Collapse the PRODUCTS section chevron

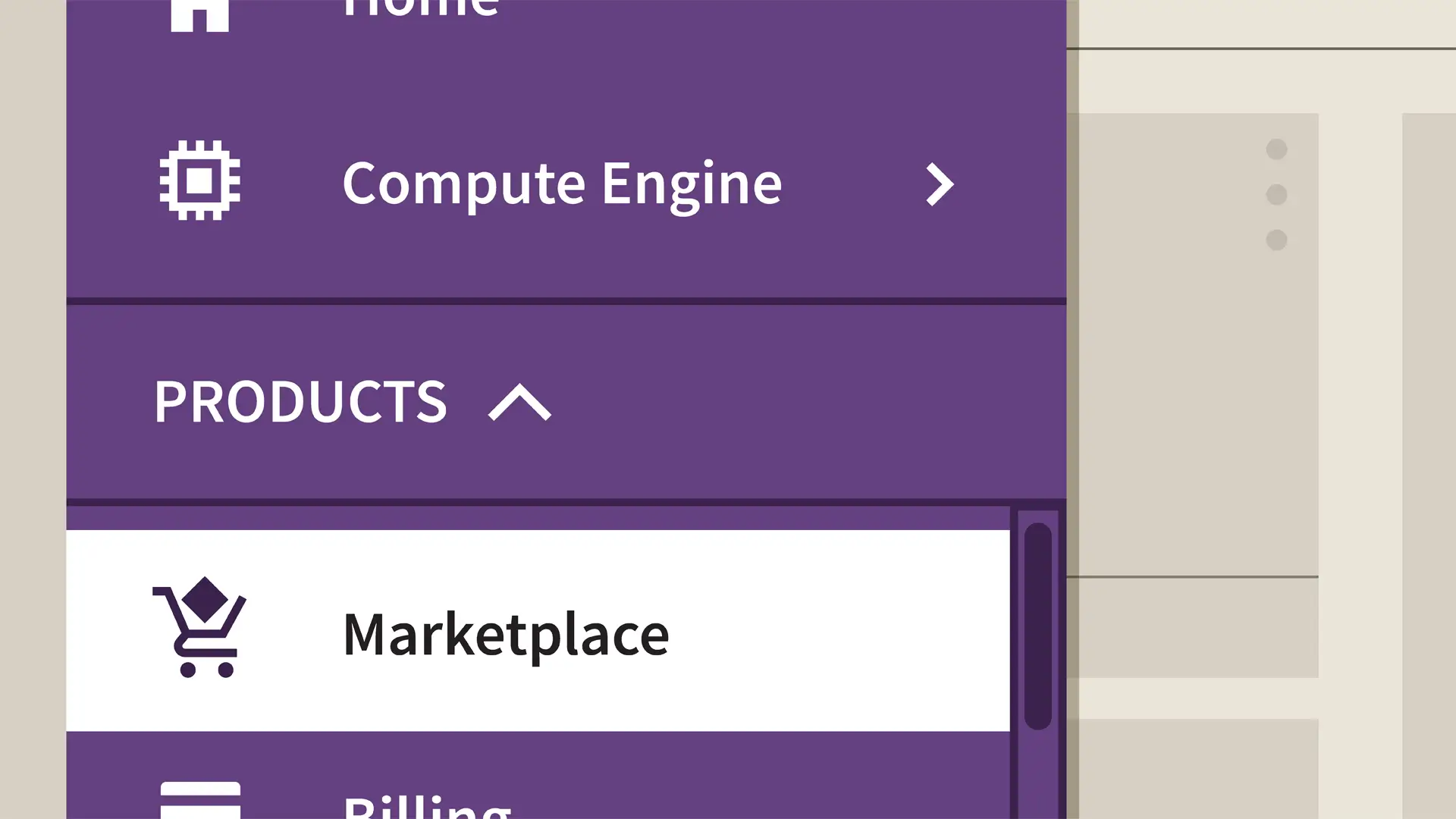pos(519,402)
